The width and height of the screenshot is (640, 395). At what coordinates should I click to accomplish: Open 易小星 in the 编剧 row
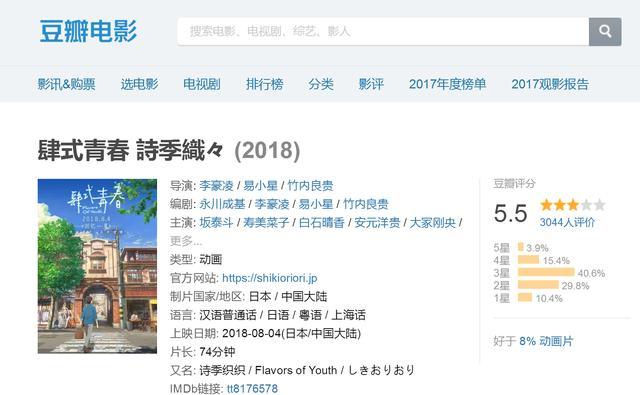tap(316, 204)
